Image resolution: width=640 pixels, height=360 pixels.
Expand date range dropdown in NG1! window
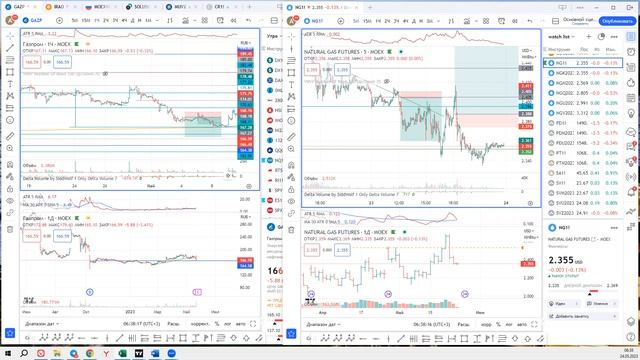click(324, 324)
